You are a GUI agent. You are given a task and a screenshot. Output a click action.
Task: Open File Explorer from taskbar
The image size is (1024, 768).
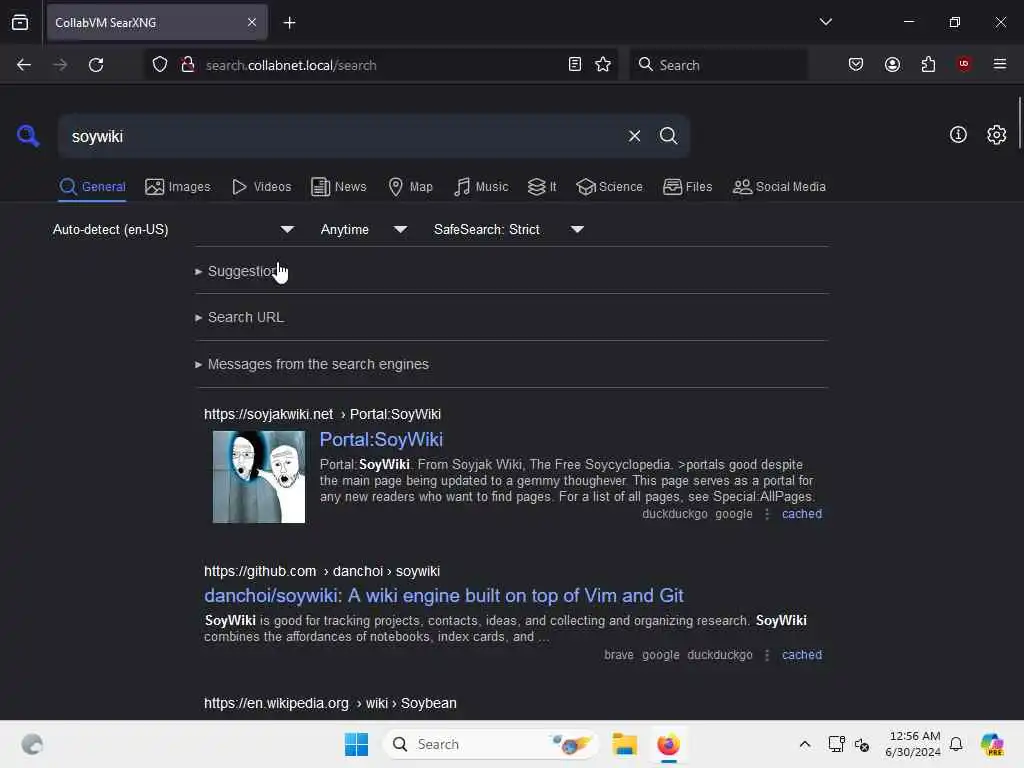pyautogui.click(x=624, y=744)
